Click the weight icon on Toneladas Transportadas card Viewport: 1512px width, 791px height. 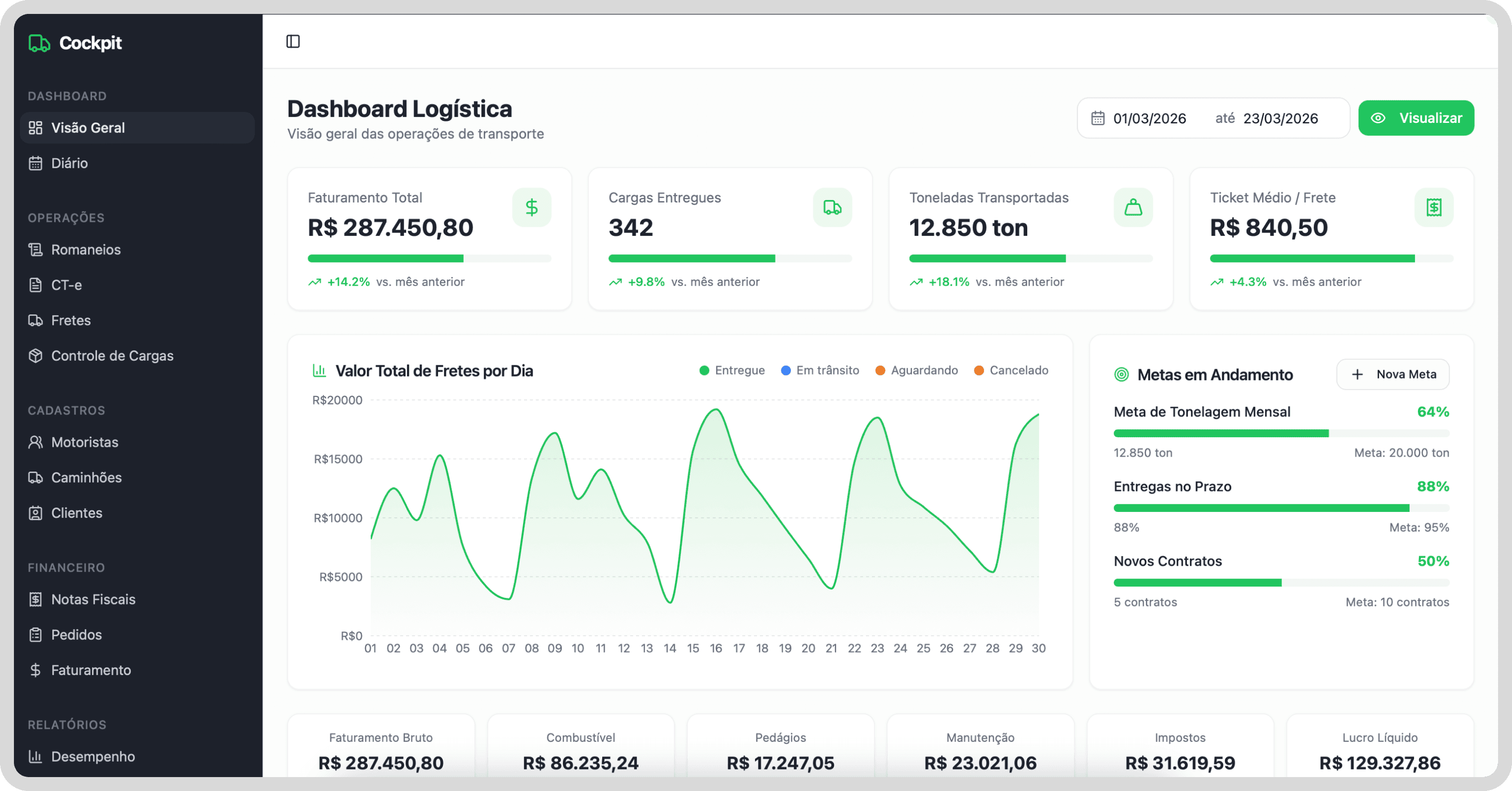tap(1133, 207)
